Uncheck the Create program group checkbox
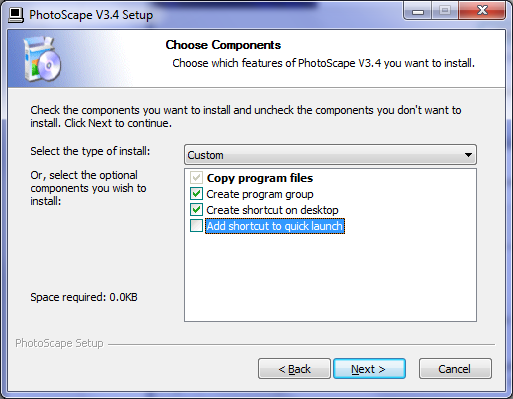This screenshot has width=513, height=399. (x=196, y=194)
